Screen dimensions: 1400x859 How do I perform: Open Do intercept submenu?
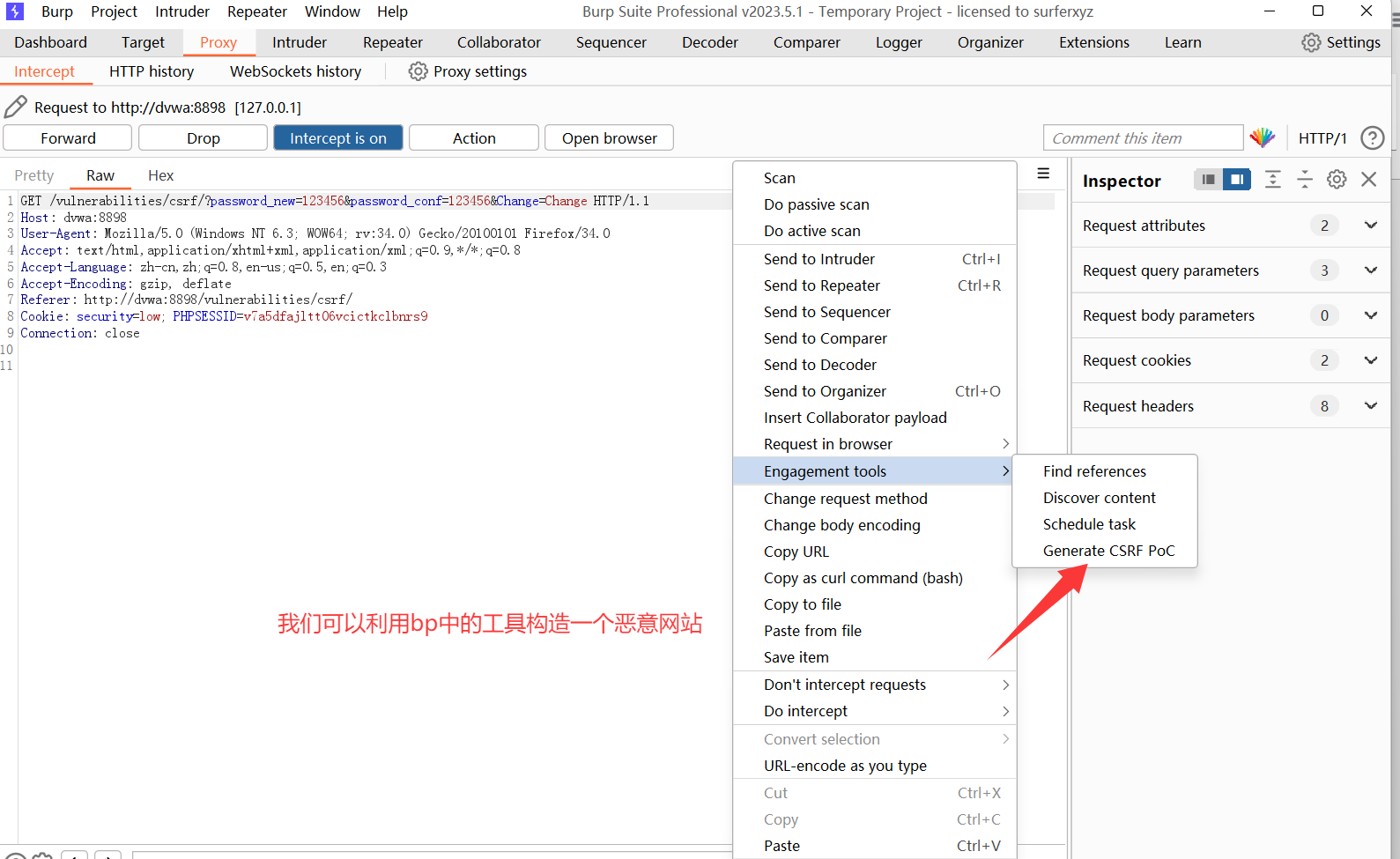tap(875, 711)
